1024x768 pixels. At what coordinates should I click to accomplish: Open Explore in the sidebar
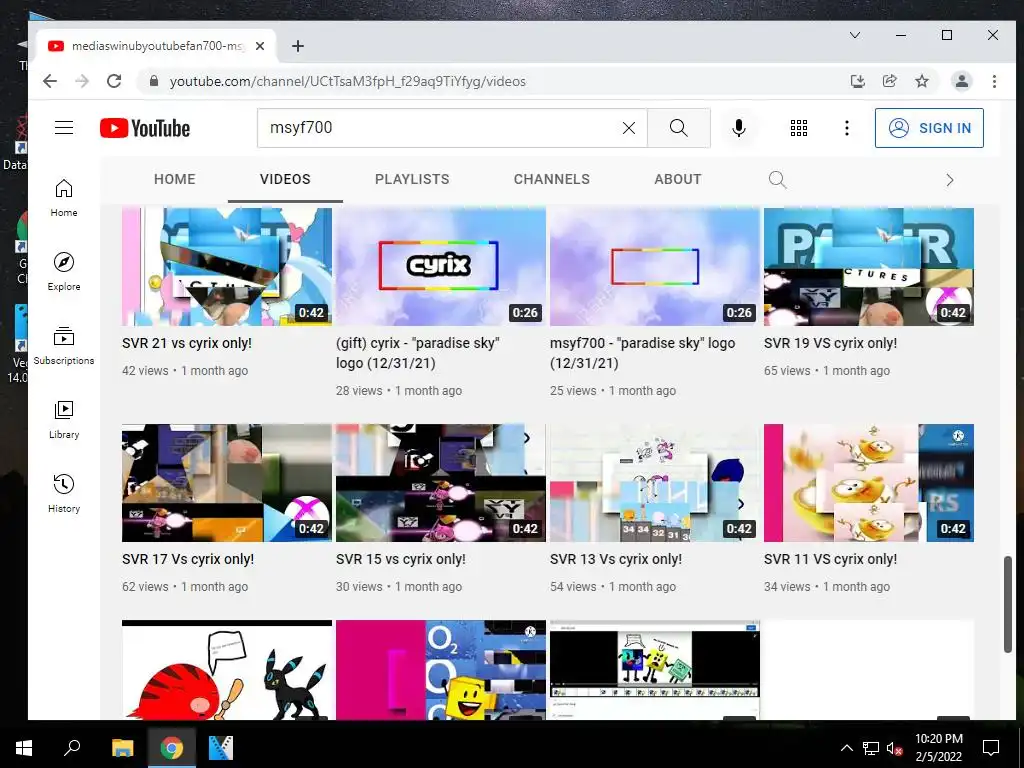(64, 272)
